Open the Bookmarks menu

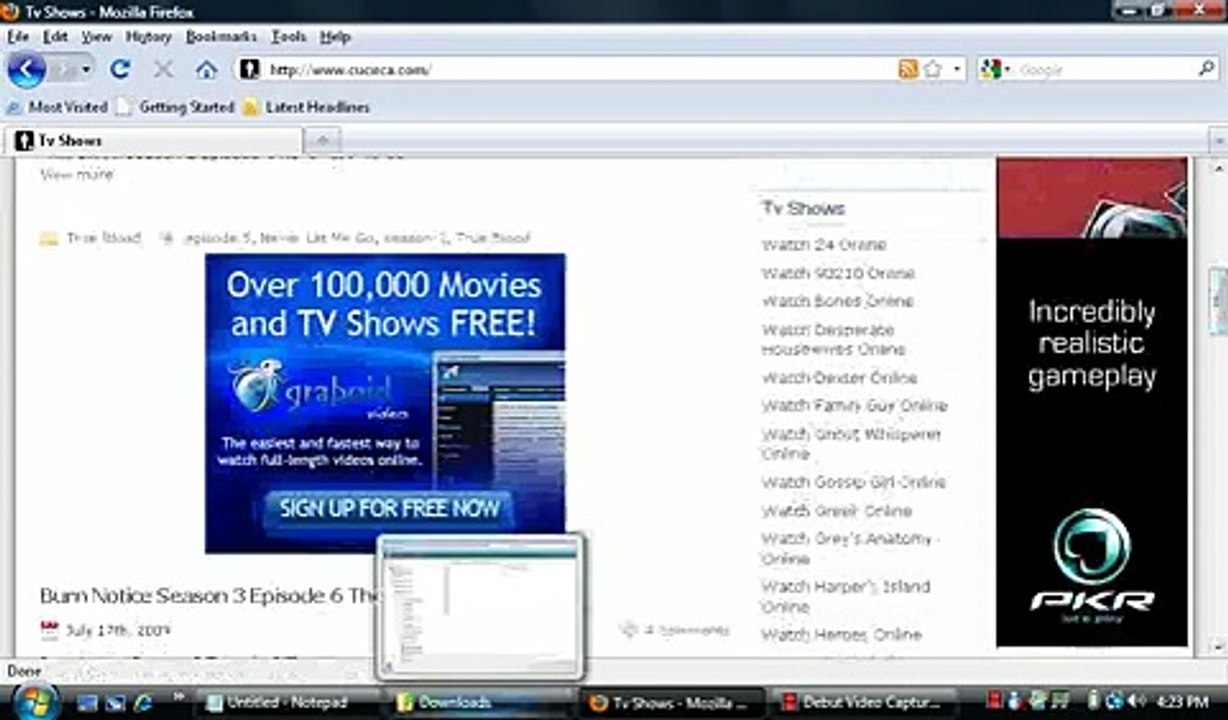(221, 36)
